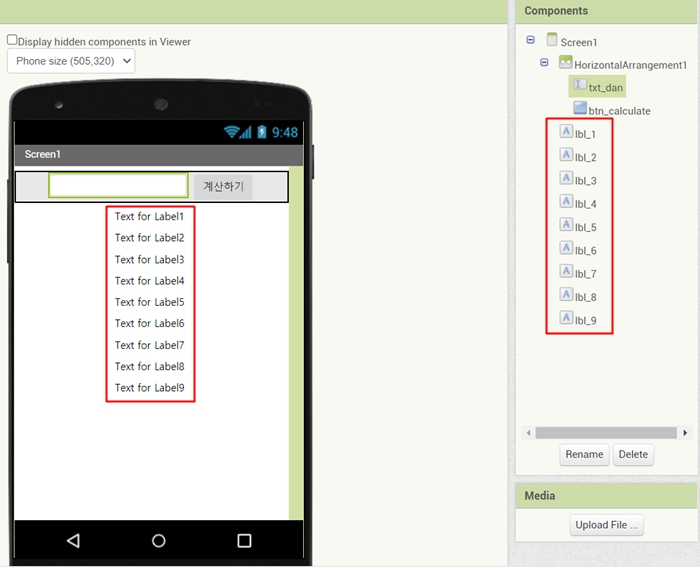Select the Screen1 name in component tree

579,42
